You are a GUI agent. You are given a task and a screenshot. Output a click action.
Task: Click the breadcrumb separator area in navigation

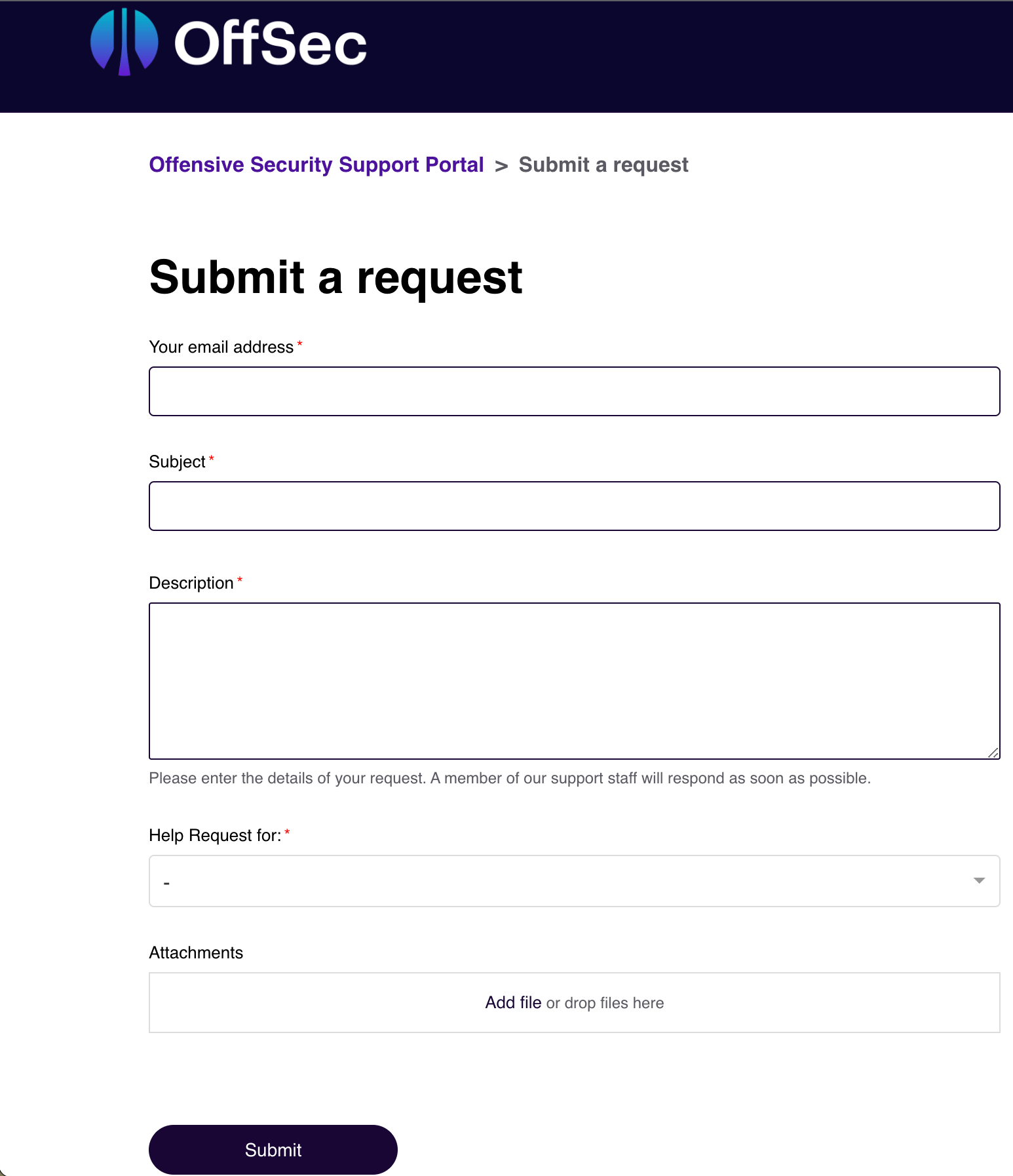click(502, 166)
